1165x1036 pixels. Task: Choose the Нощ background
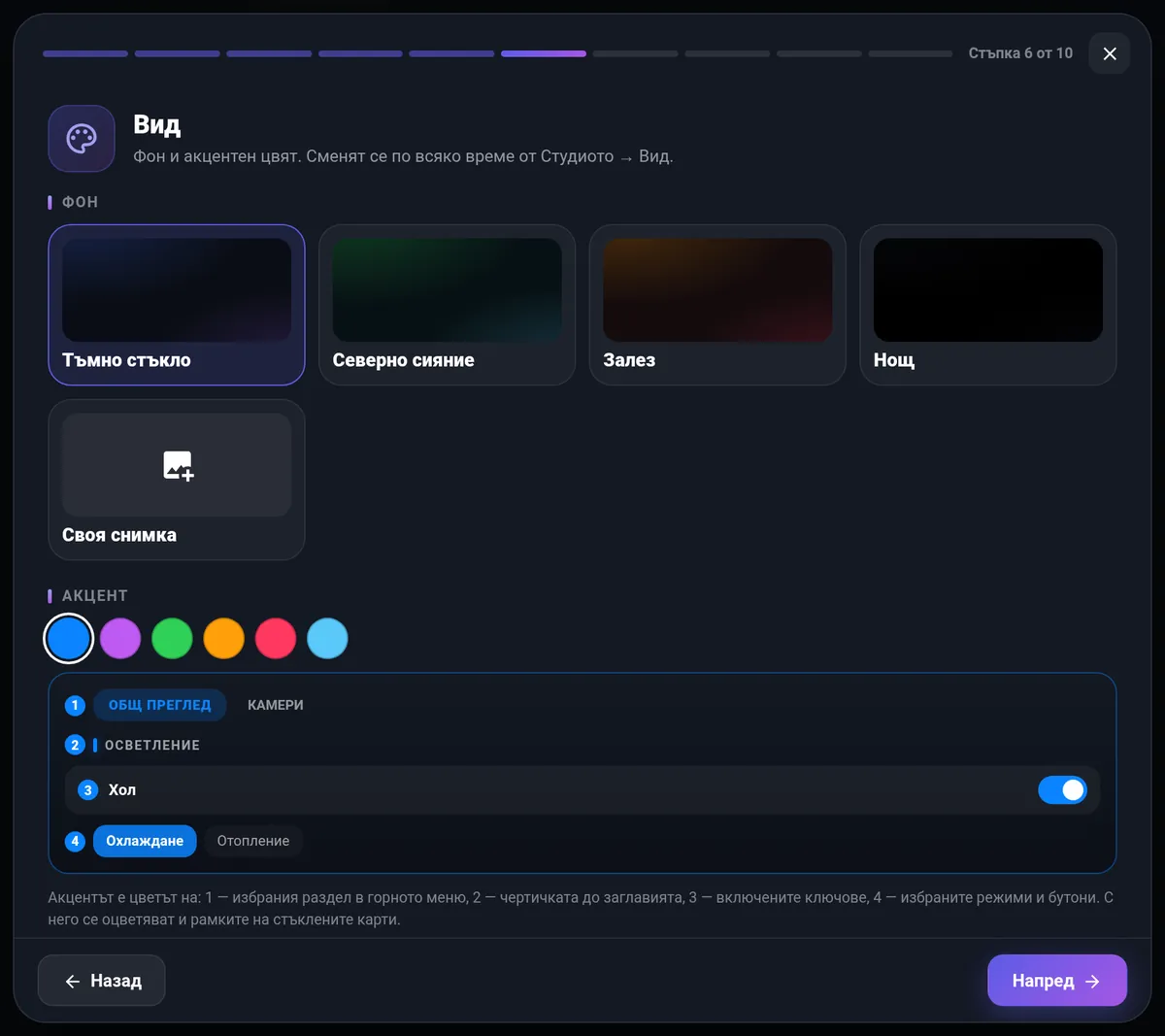pyautogui.click(x=988, y=305)
